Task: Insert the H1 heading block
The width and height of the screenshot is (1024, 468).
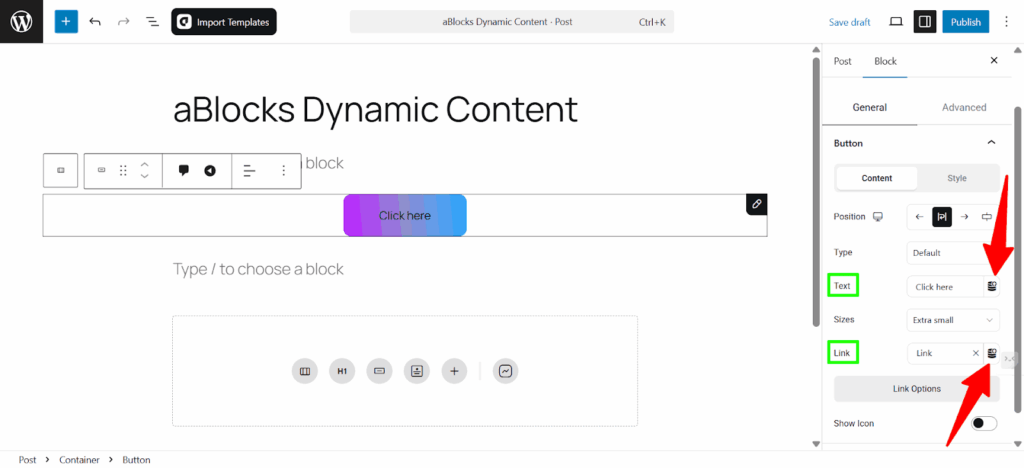Action: click(342, 371)
